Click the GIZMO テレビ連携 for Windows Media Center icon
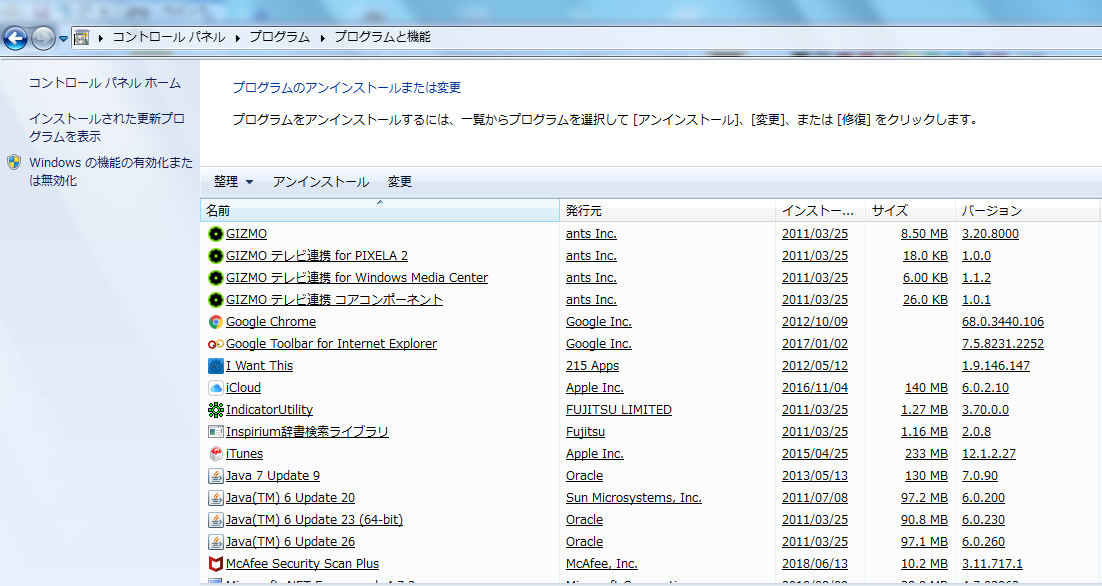Viewport: 1102px width, 586px height. point(216,278)
